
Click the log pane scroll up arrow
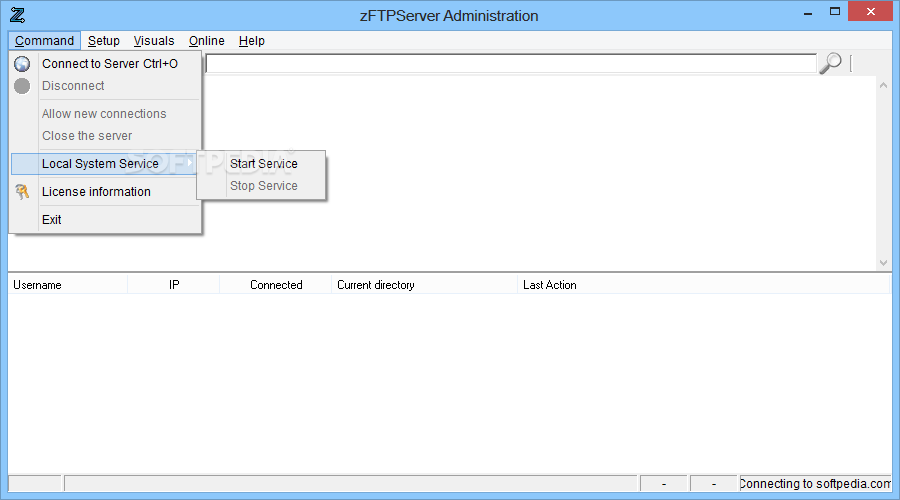(883, 85)
